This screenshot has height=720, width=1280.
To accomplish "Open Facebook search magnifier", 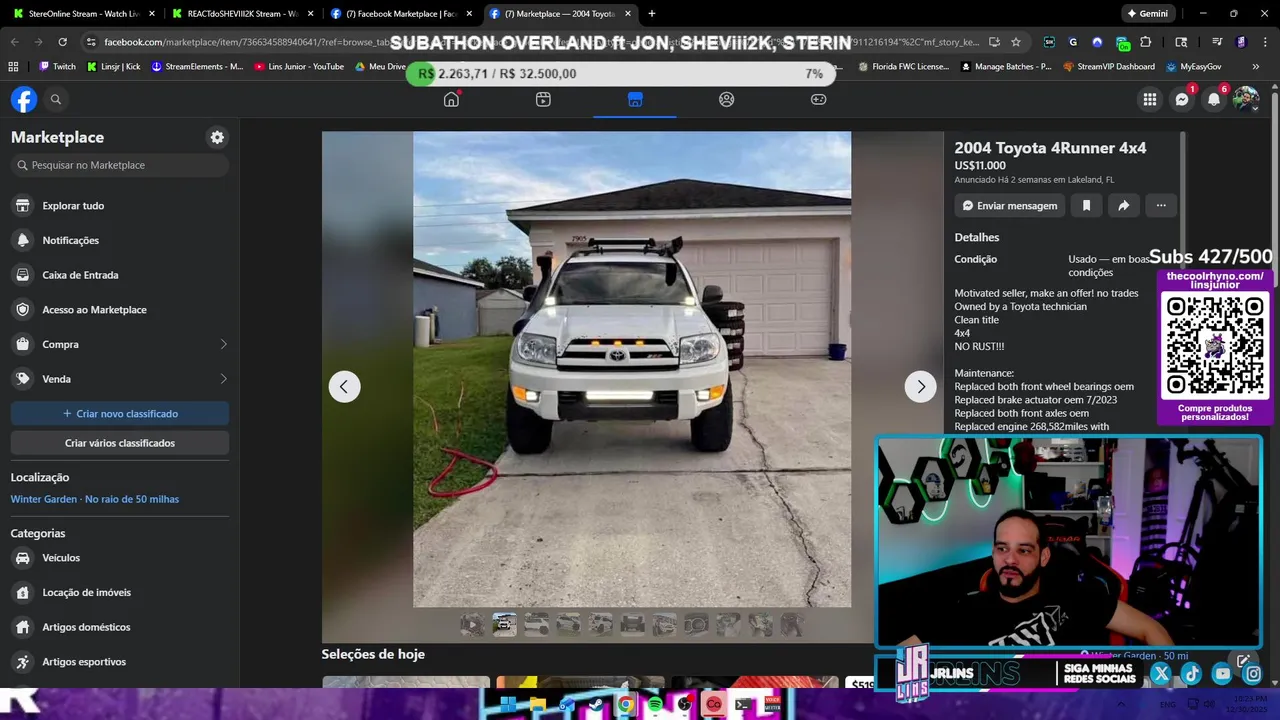I will tap(56, 99).
